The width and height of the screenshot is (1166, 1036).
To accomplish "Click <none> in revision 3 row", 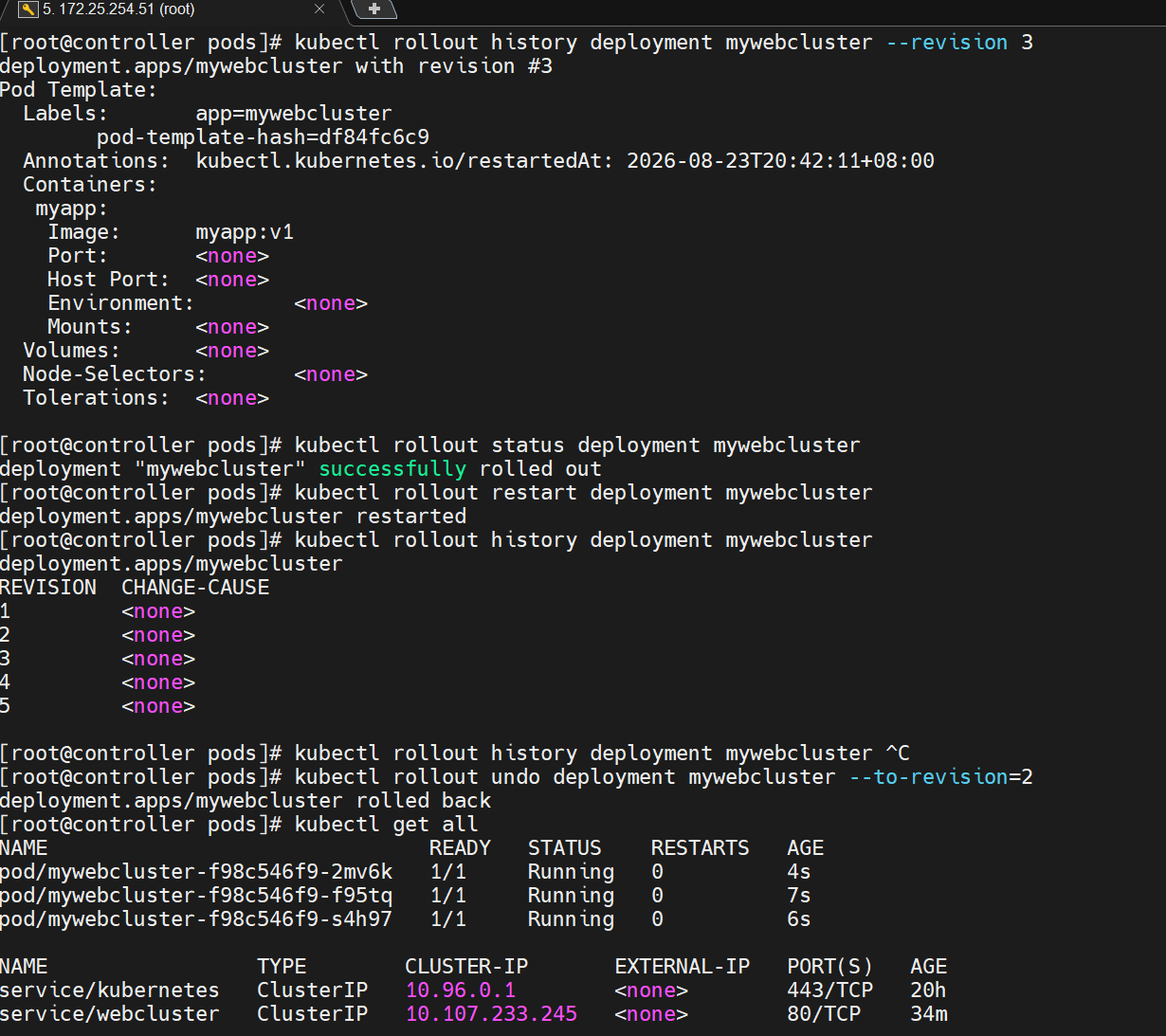I will pos(158,659).
